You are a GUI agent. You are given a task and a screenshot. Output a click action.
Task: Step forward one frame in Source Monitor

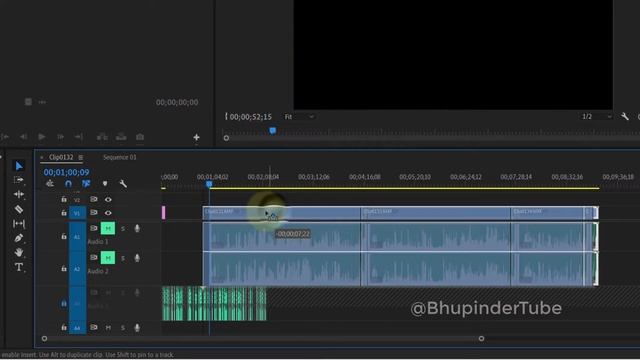(60, 137)
